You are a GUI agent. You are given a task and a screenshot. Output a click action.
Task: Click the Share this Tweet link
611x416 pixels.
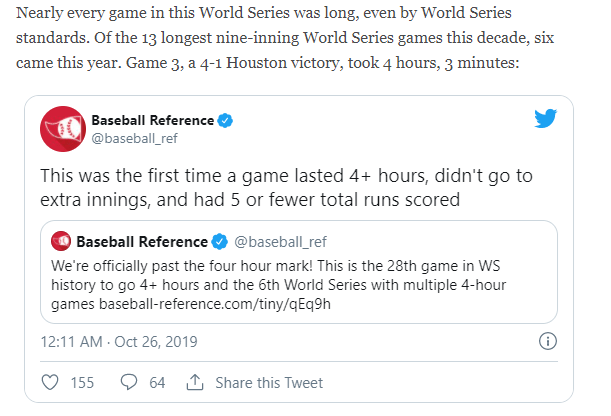click(268, 382)
